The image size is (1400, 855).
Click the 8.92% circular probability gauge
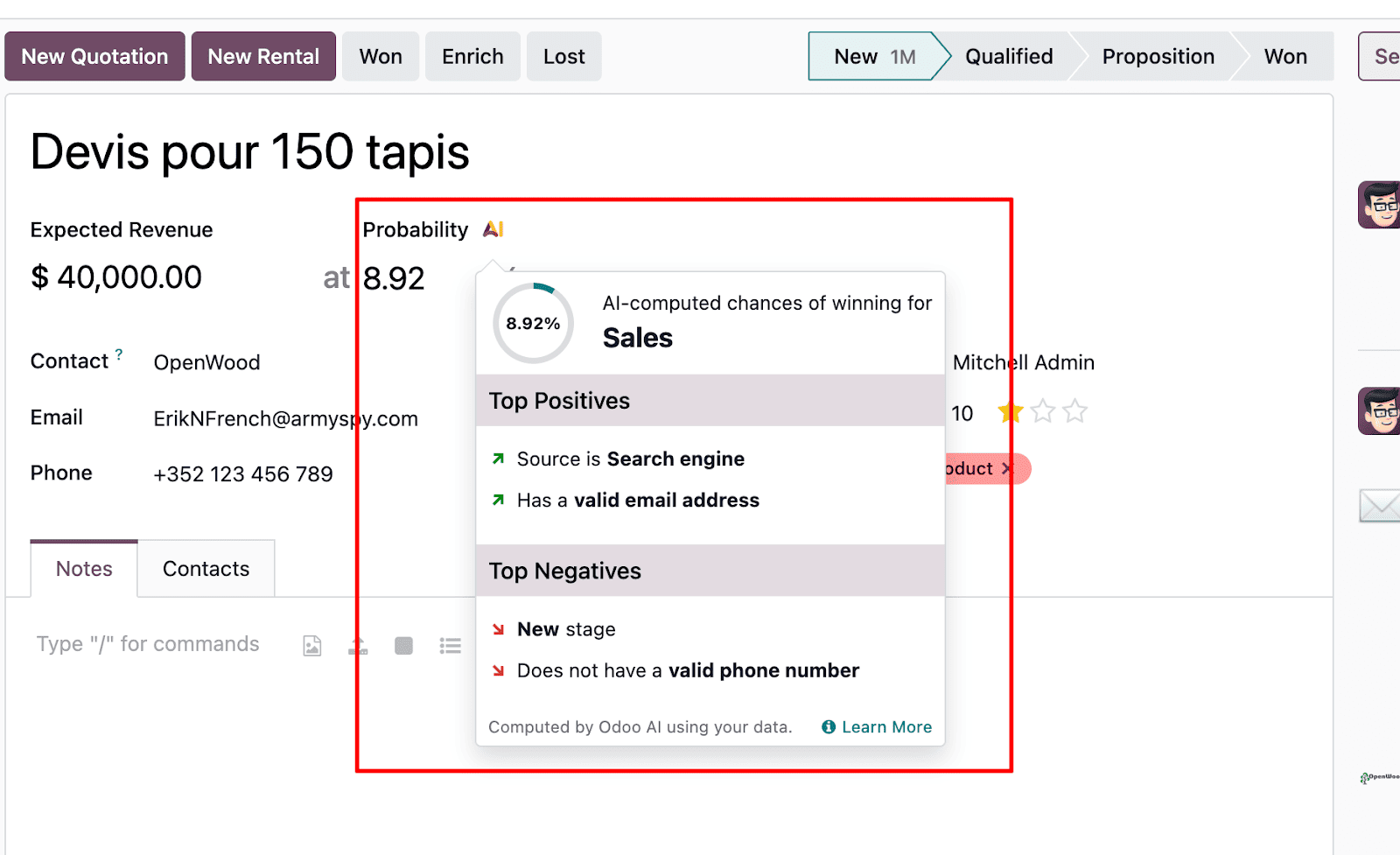[x=530, y=322]
